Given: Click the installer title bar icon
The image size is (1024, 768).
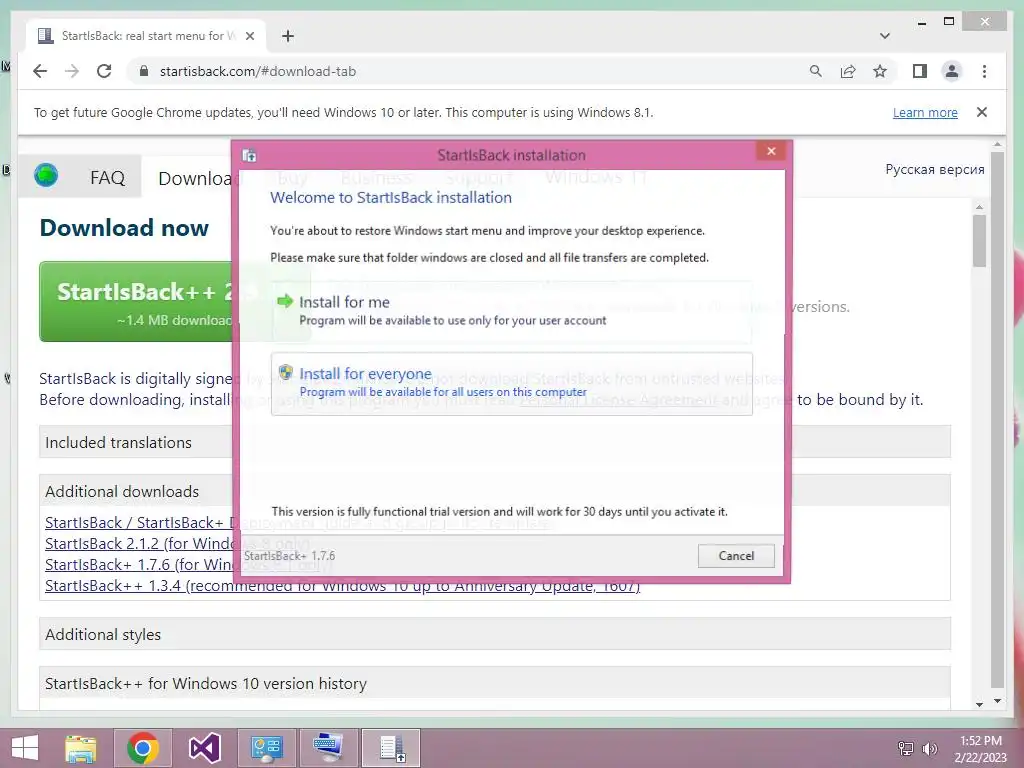Looking at the screenshot, I should (x=249, y=155).
